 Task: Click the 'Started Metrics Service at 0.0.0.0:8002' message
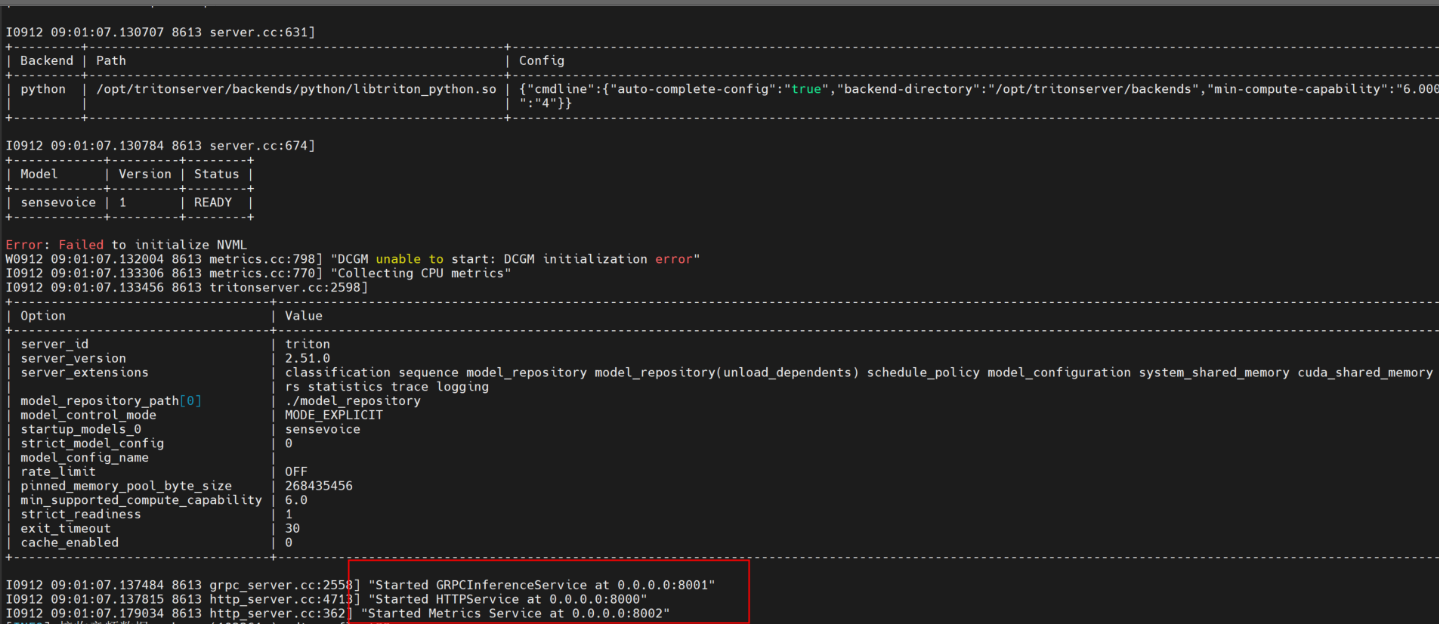[x=515, y=613]
